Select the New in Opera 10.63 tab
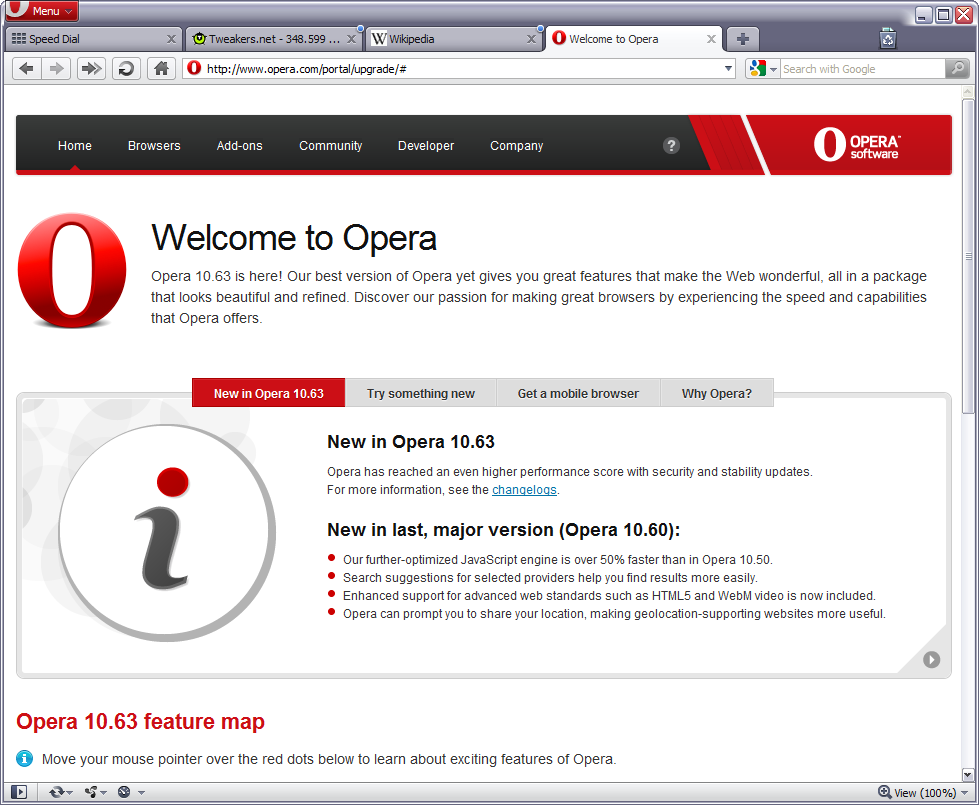This screenshot has height=805, width=979. click(x=268, y=393)
